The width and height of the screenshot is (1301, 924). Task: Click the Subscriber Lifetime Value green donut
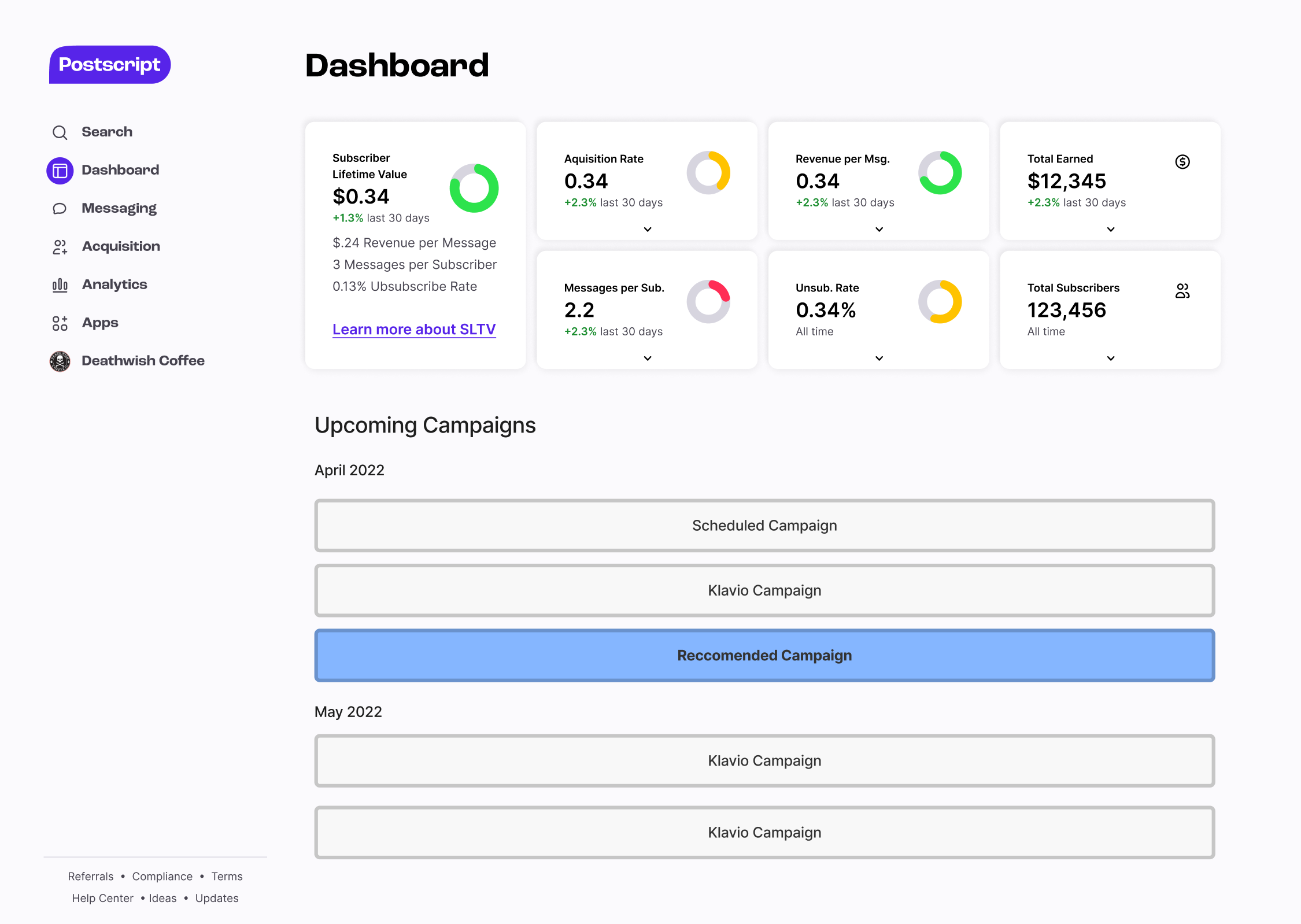tap(474, 188)
